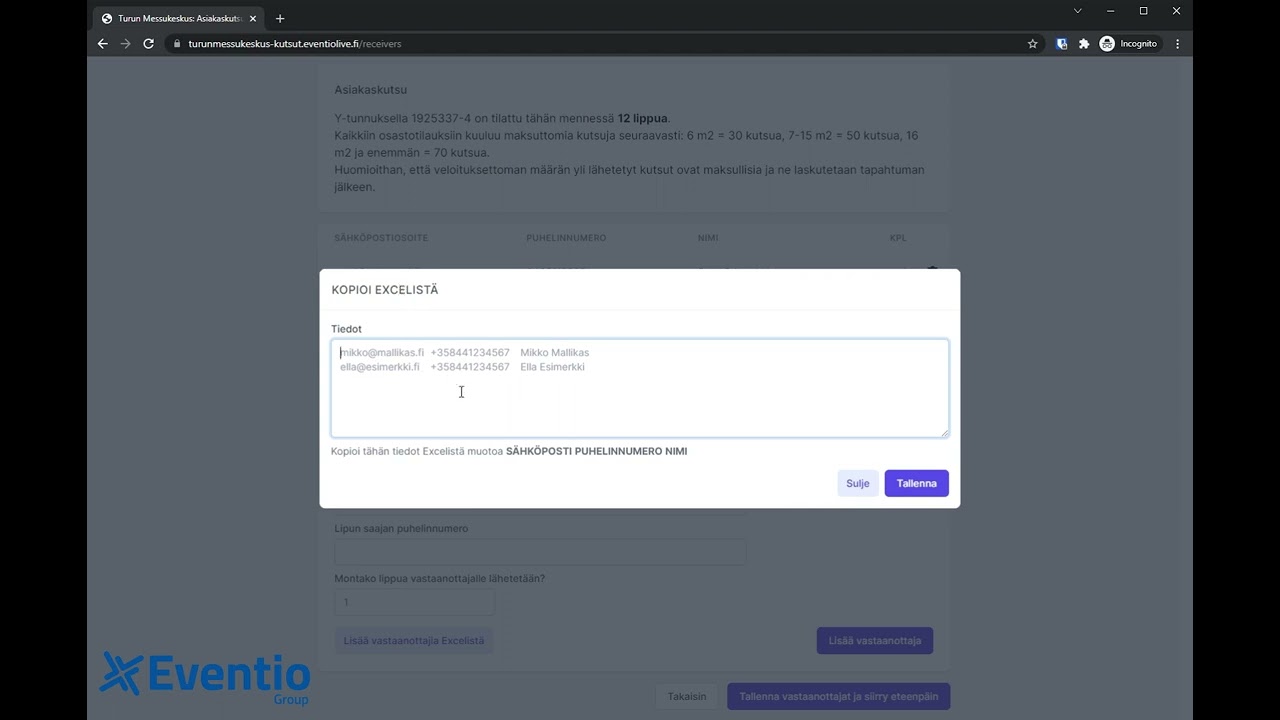Click the resize grip of the Tiedot textarea

[943, 432]
